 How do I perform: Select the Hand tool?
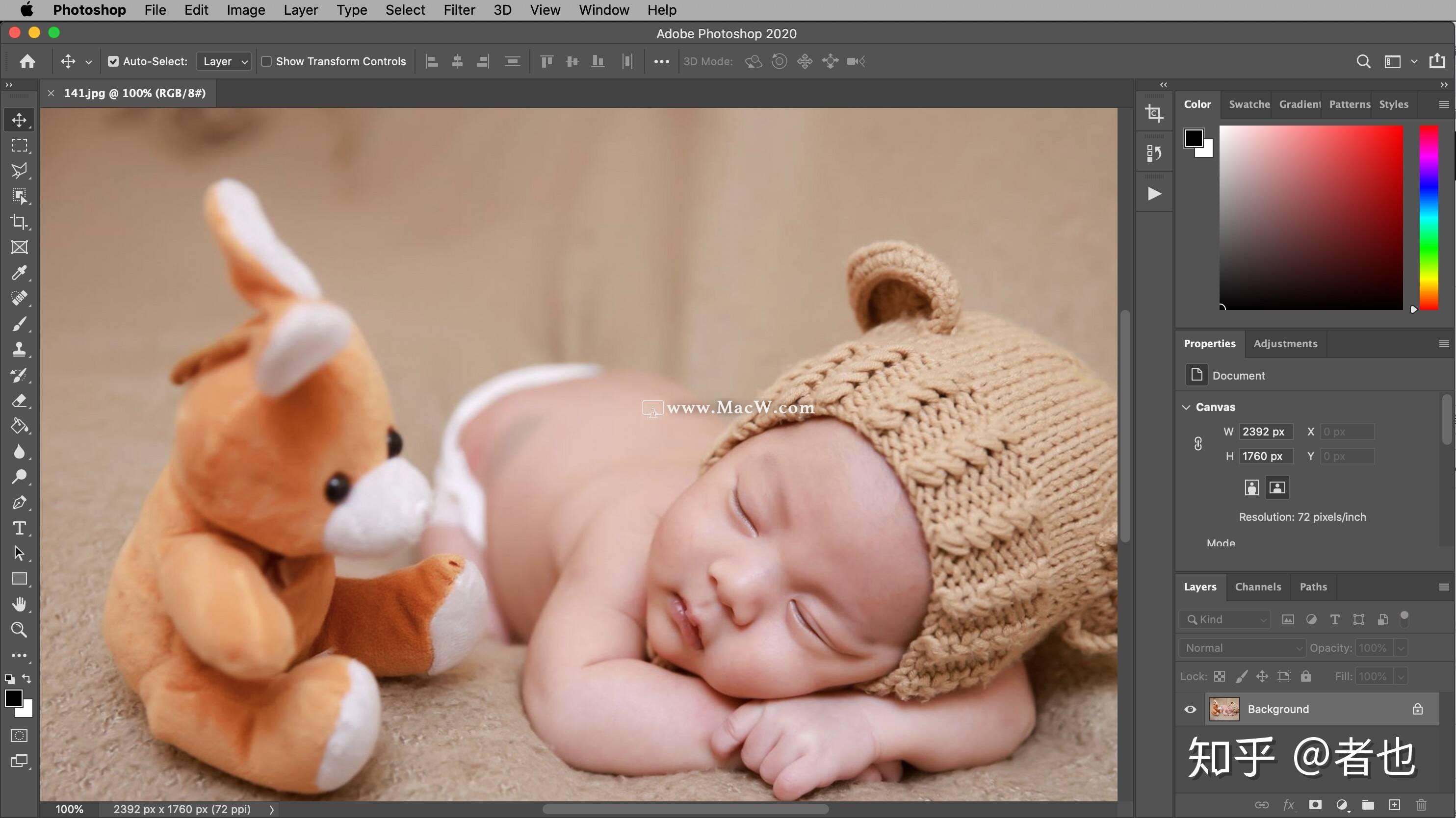(x=19, y=605)
